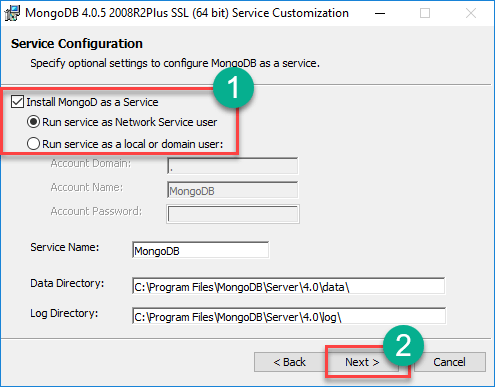
Task: Click the Service Configuration heading
Action: click(77, 44)
